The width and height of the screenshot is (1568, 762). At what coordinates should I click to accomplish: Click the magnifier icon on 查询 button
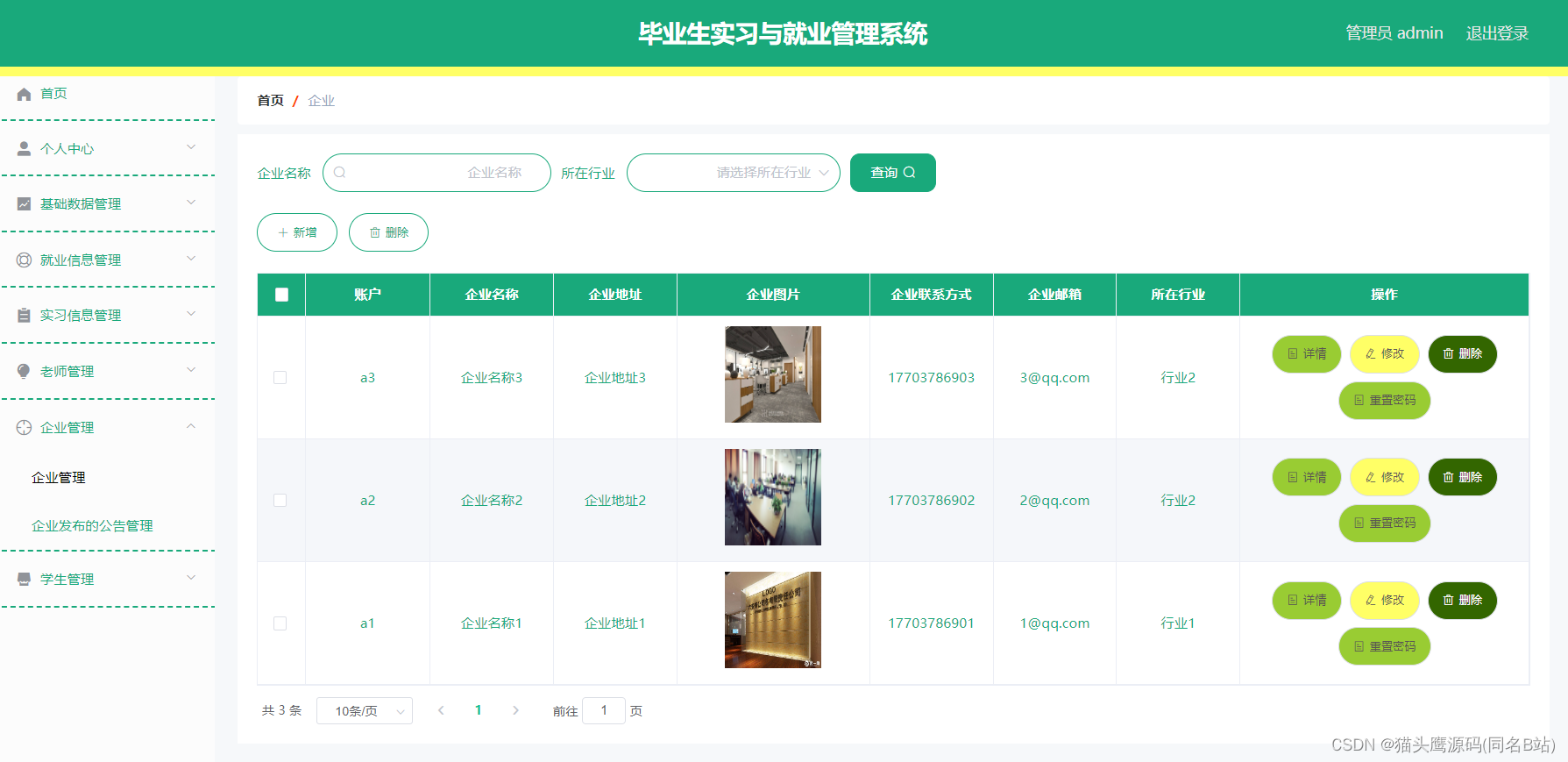point(910,173)
